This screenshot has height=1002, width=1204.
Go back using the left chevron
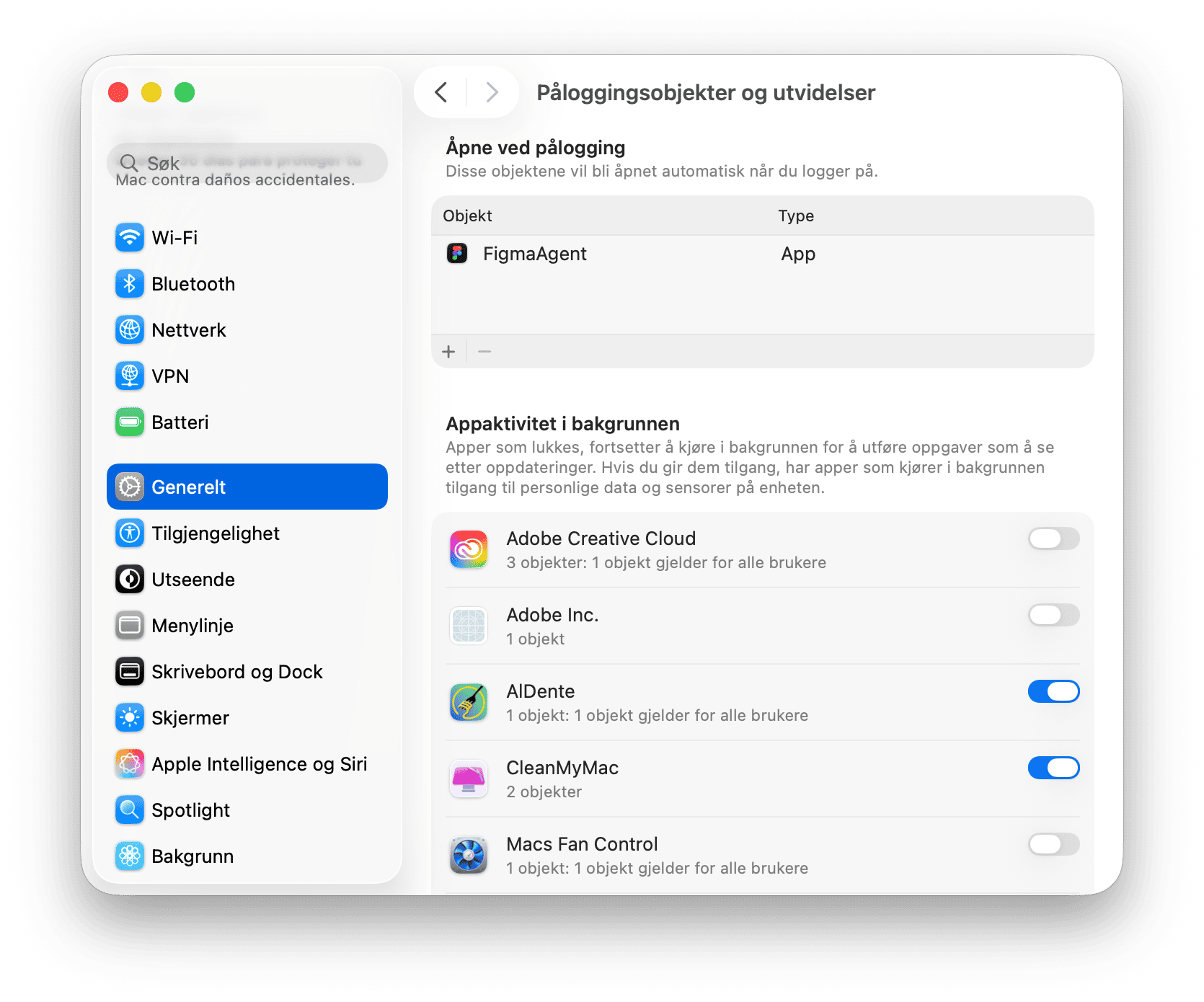pos(441,92)
